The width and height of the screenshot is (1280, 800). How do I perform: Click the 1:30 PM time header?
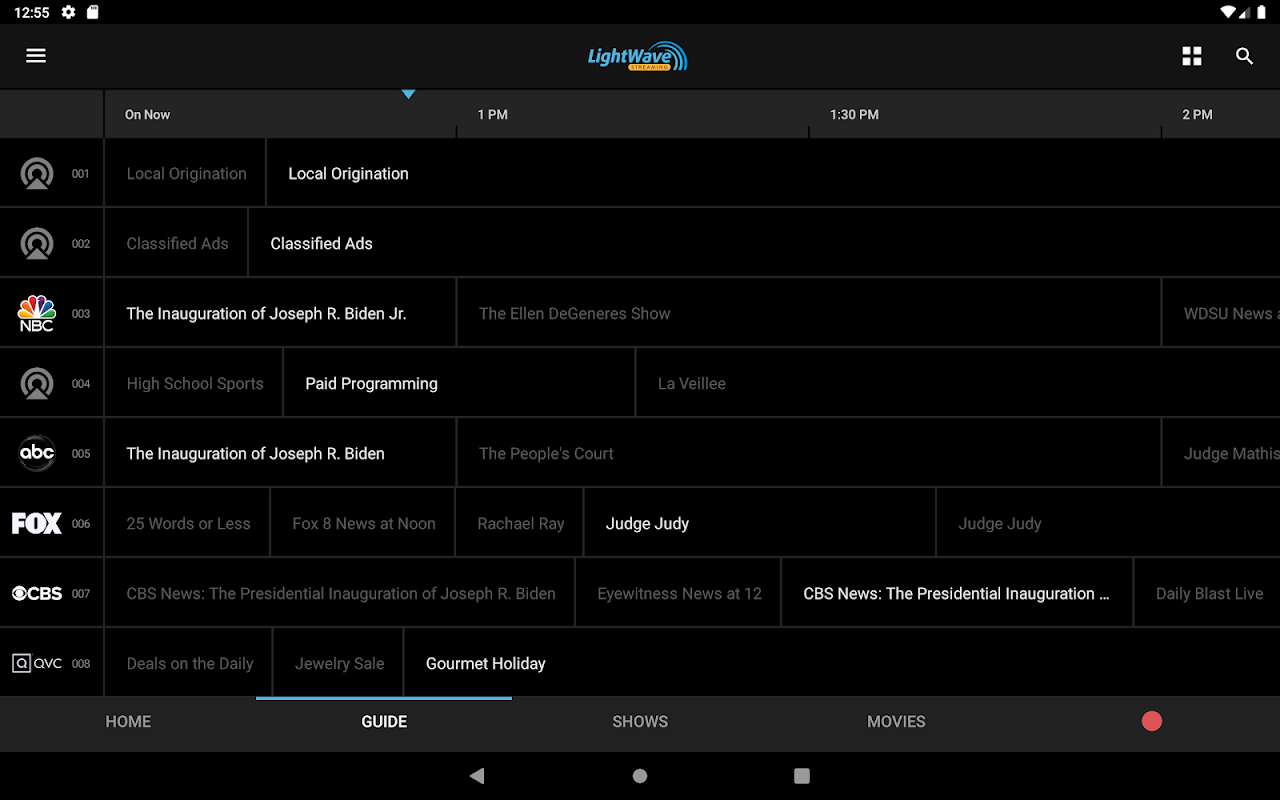tap(854, 115)
